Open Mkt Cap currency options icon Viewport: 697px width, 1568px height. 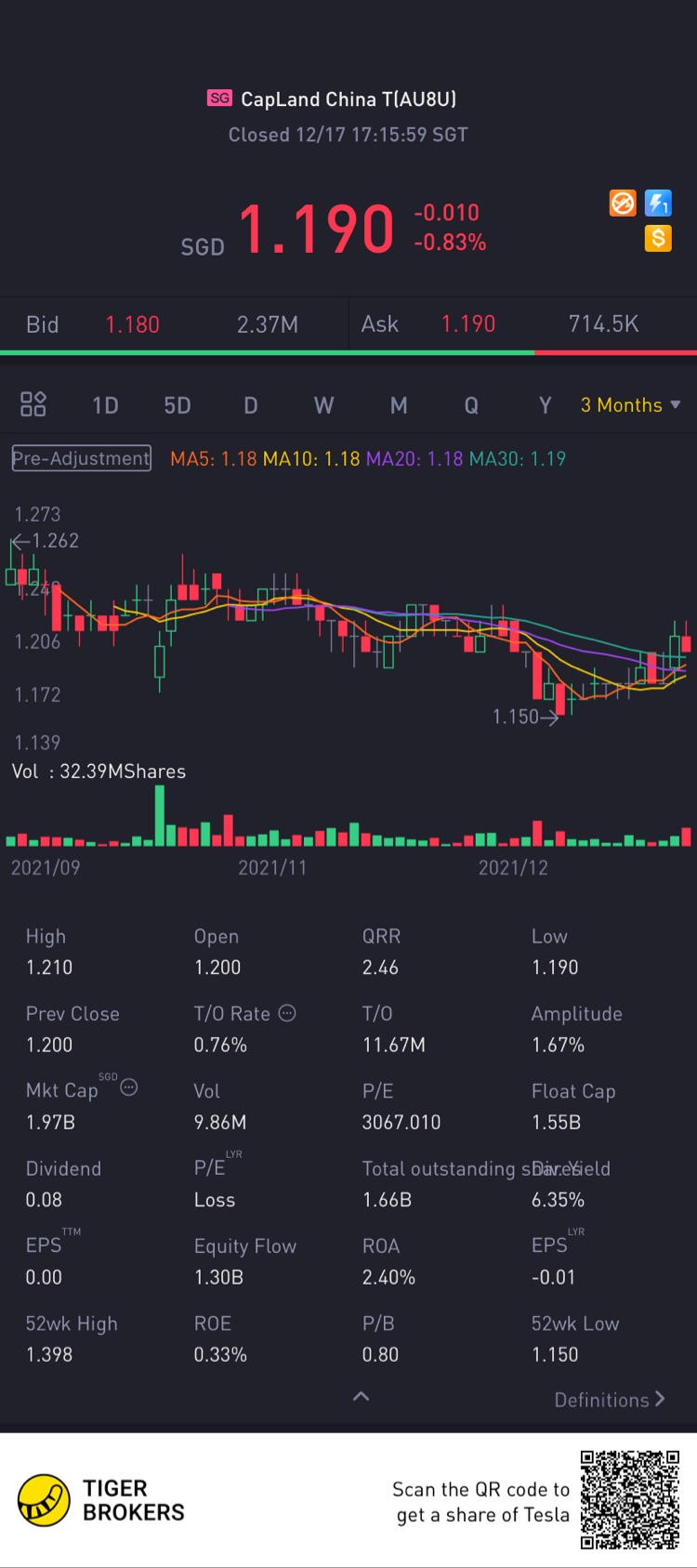coord(129,1087)
